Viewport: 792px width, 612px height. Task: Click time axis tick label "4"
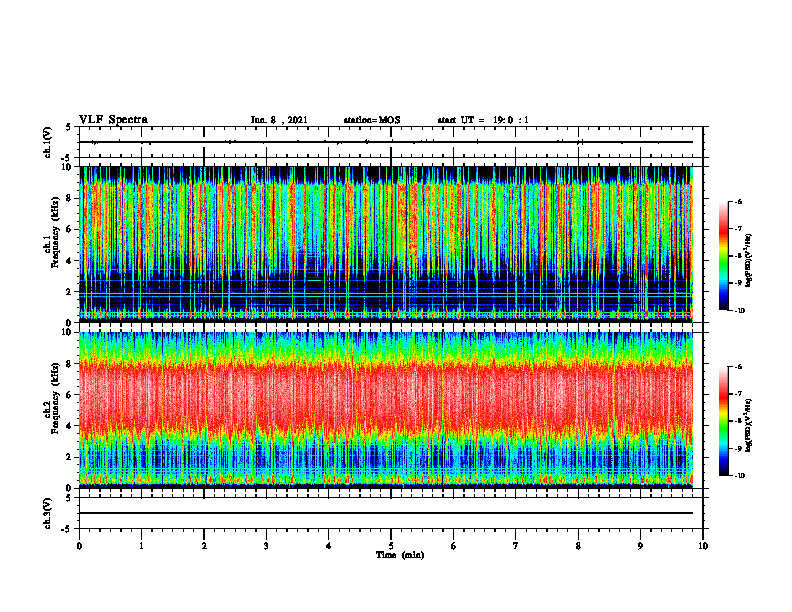329,546
